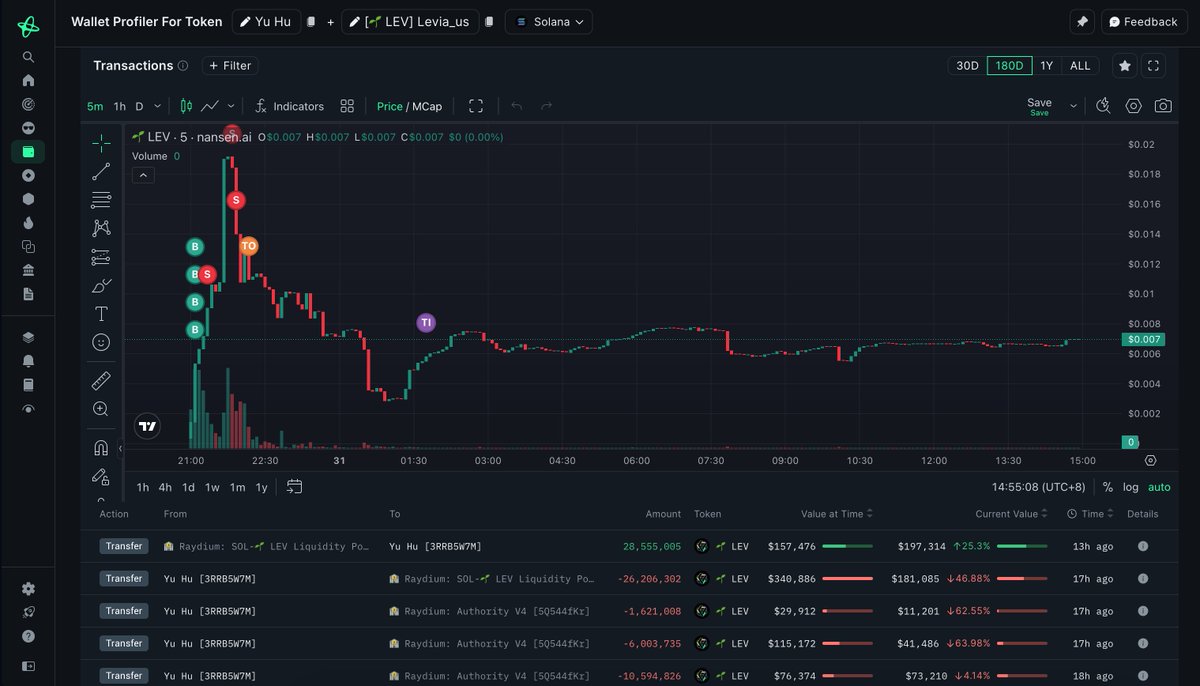Sort by Current Value column
The width and height of the screenshot is (1200, 686).
[x=1012, y=514]
